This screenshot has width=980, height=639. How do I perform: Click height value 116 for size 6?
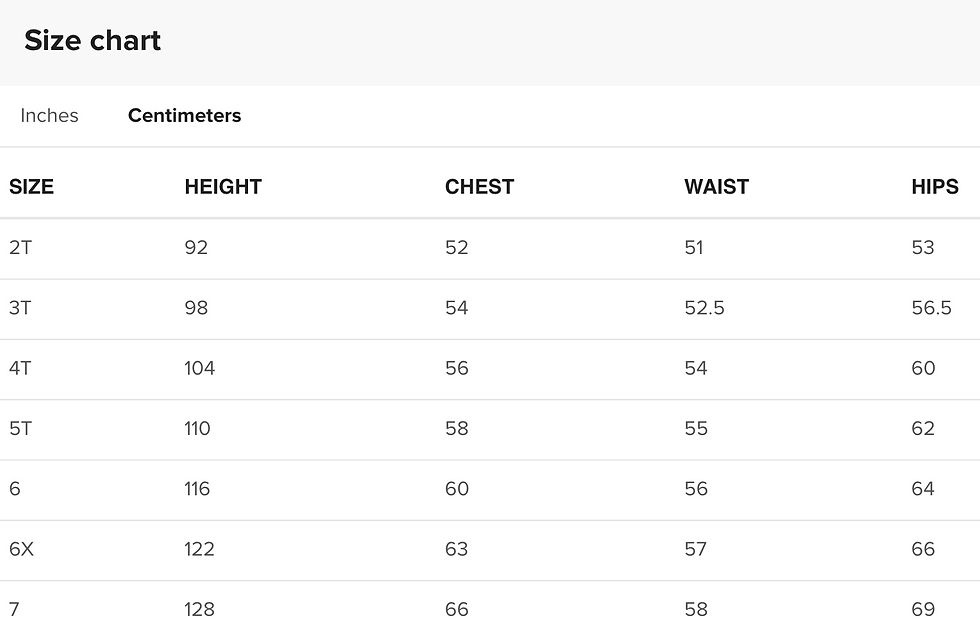[197, 489]
